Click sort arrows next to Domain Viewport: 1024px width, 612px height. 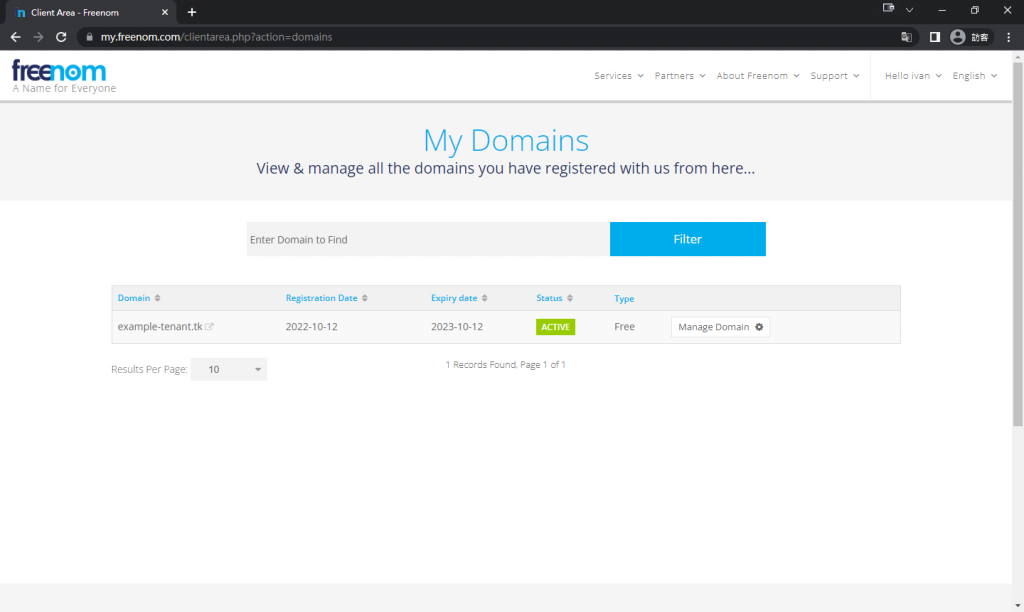click(x=157, y=298)
